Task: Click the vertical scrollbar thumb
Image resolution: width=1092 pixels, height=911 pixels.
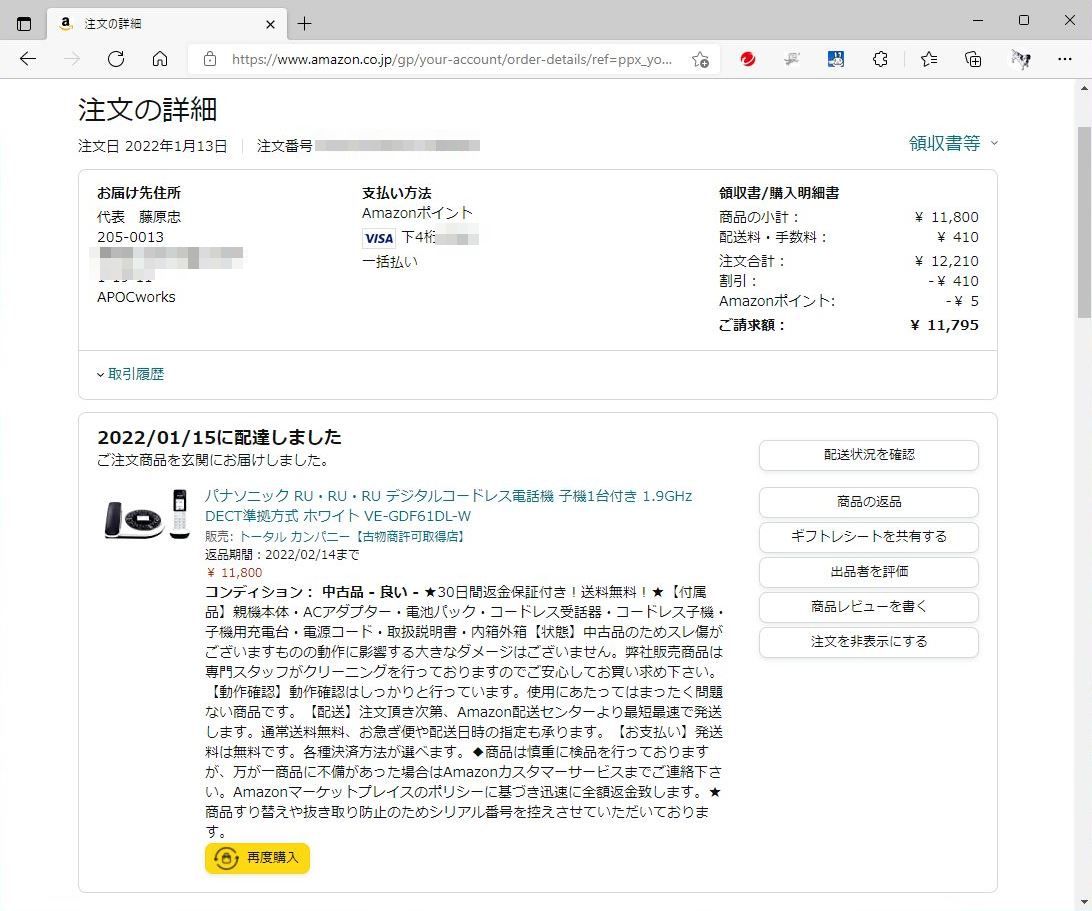Action: [x=1084, y=223]
